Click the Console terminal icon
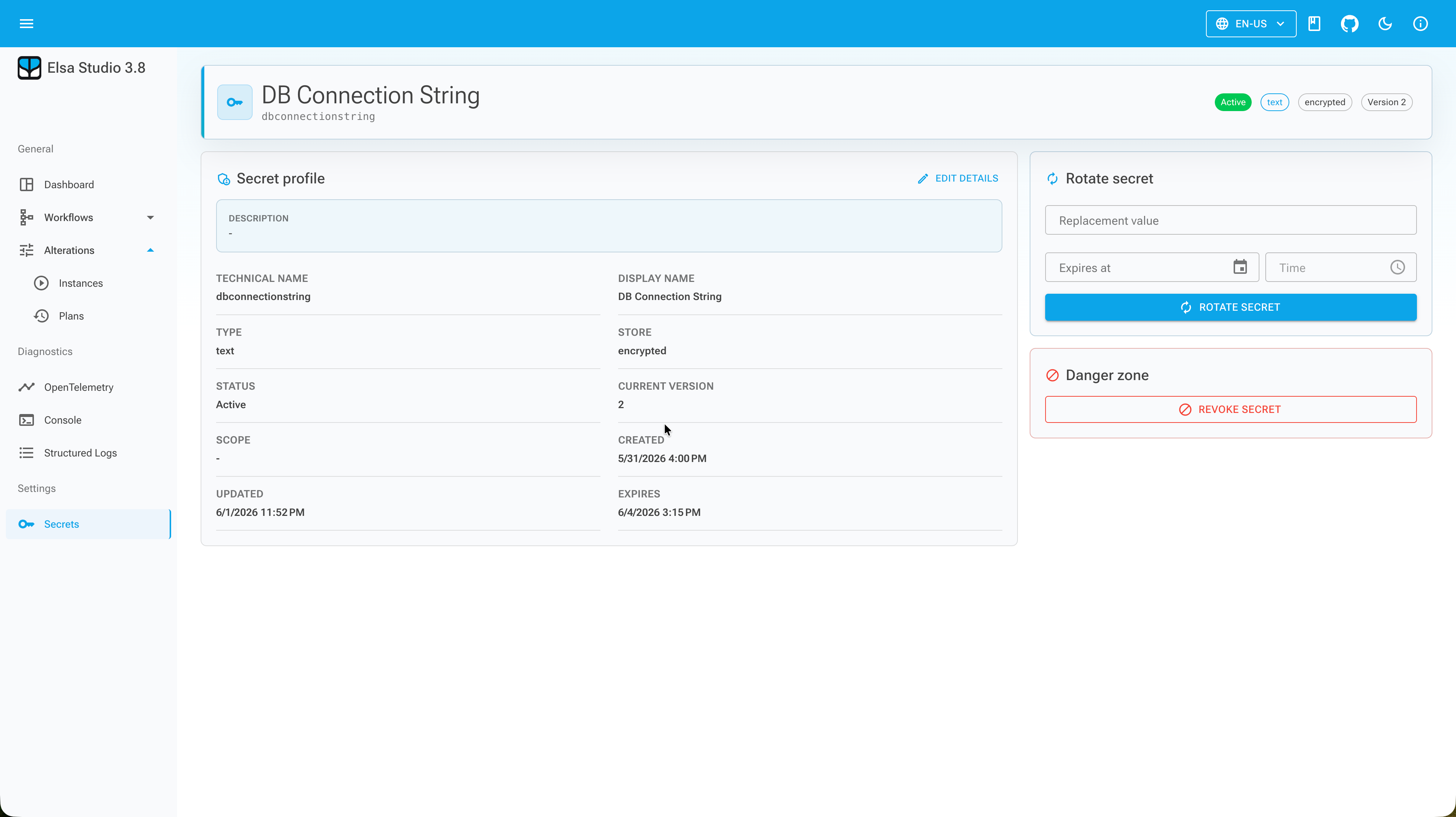The width and height of the screenshot is (1456, 817). click(x=27, y=420)
